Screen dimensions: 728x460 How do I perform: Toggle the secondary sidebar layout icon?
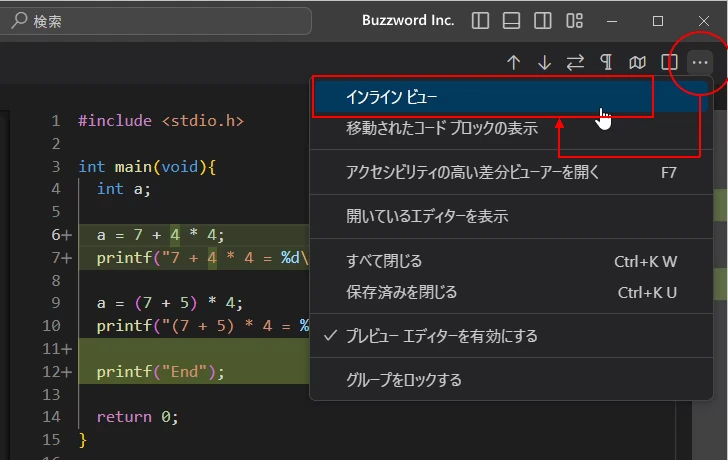pyautogui.click(x=542, y=21)
